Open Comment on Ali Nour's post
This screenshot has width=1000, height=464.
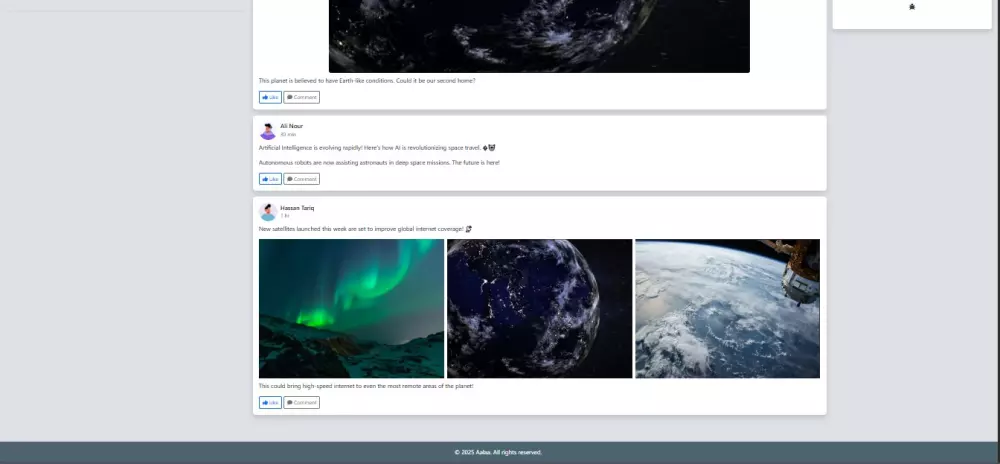click(302, 179)
